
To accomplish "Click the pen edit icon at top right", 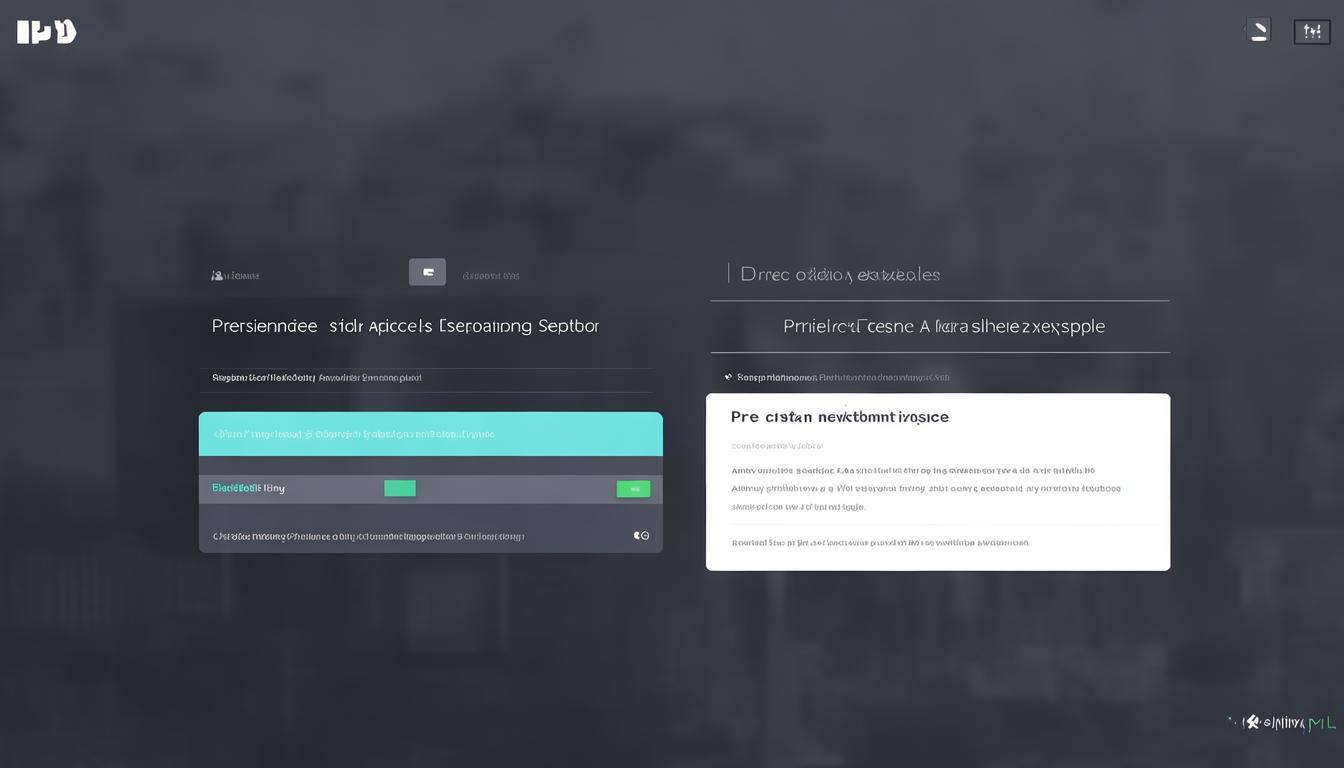I will (x=1259, y=31).
